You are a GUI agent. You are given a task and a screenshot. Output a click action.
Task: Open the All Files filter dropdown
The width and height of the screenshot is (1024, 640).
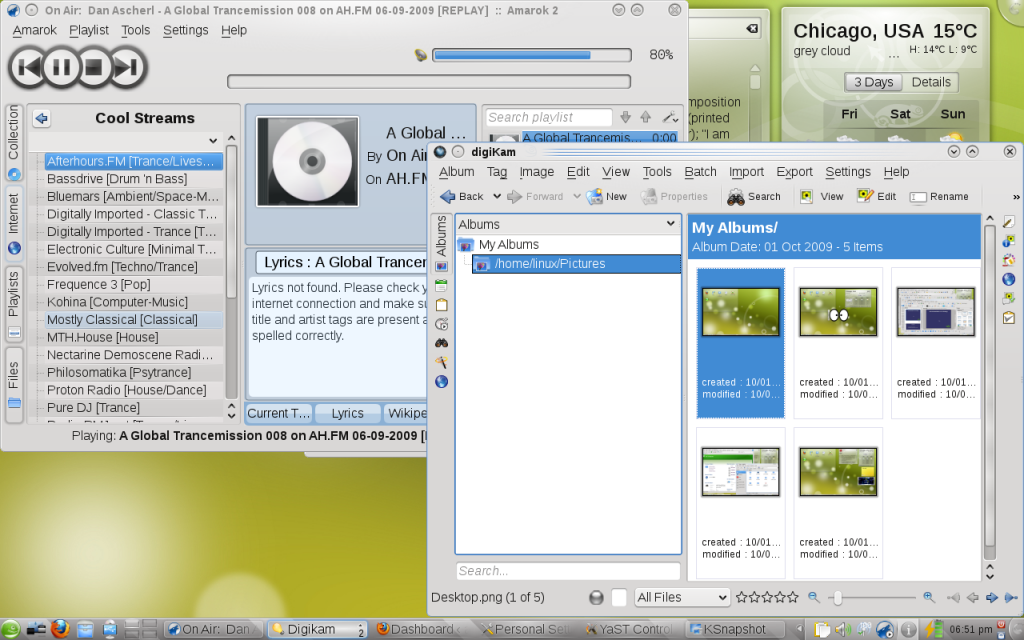point(682,597)
